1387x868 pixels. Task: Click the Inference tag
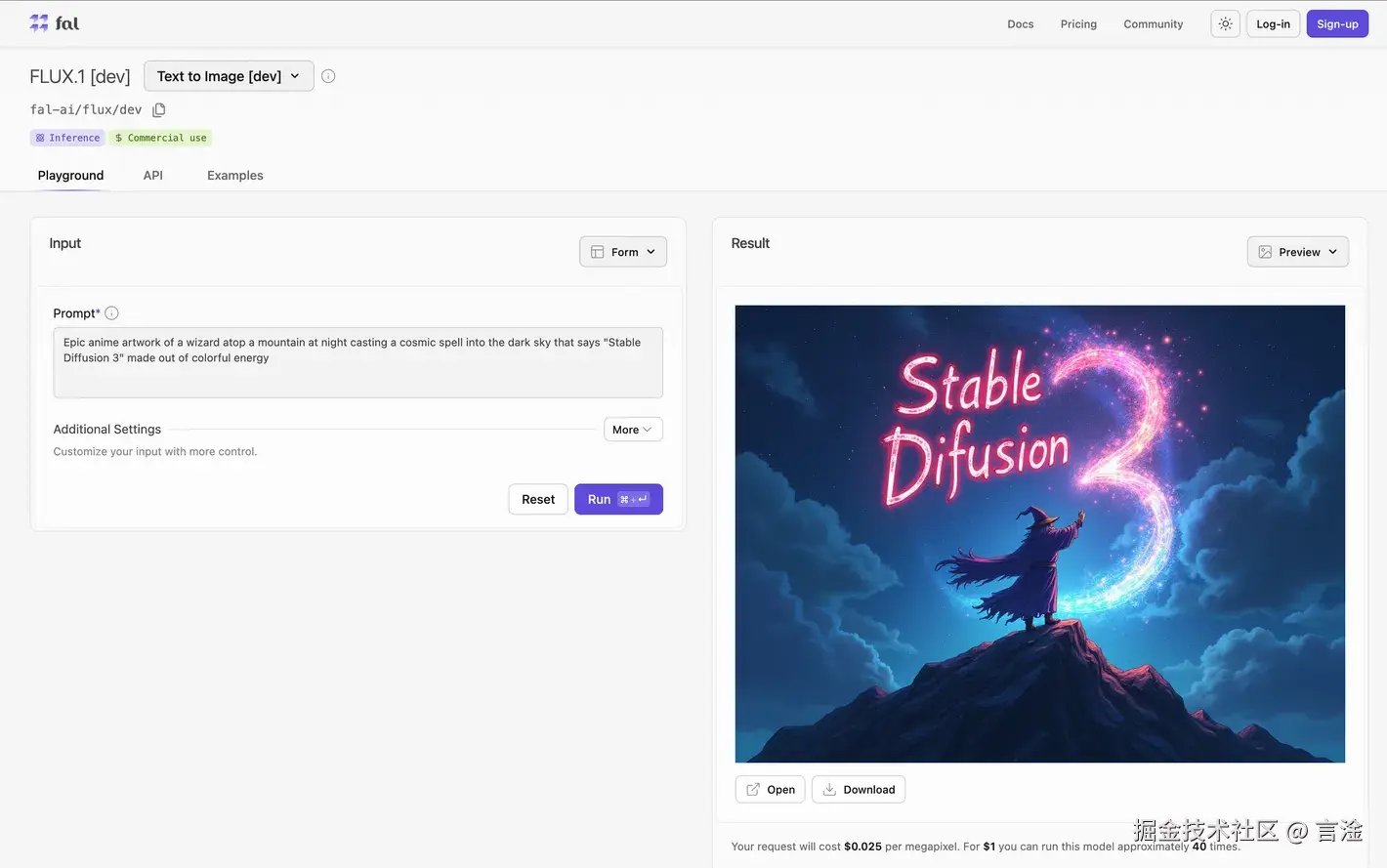[x=67, y=138]
